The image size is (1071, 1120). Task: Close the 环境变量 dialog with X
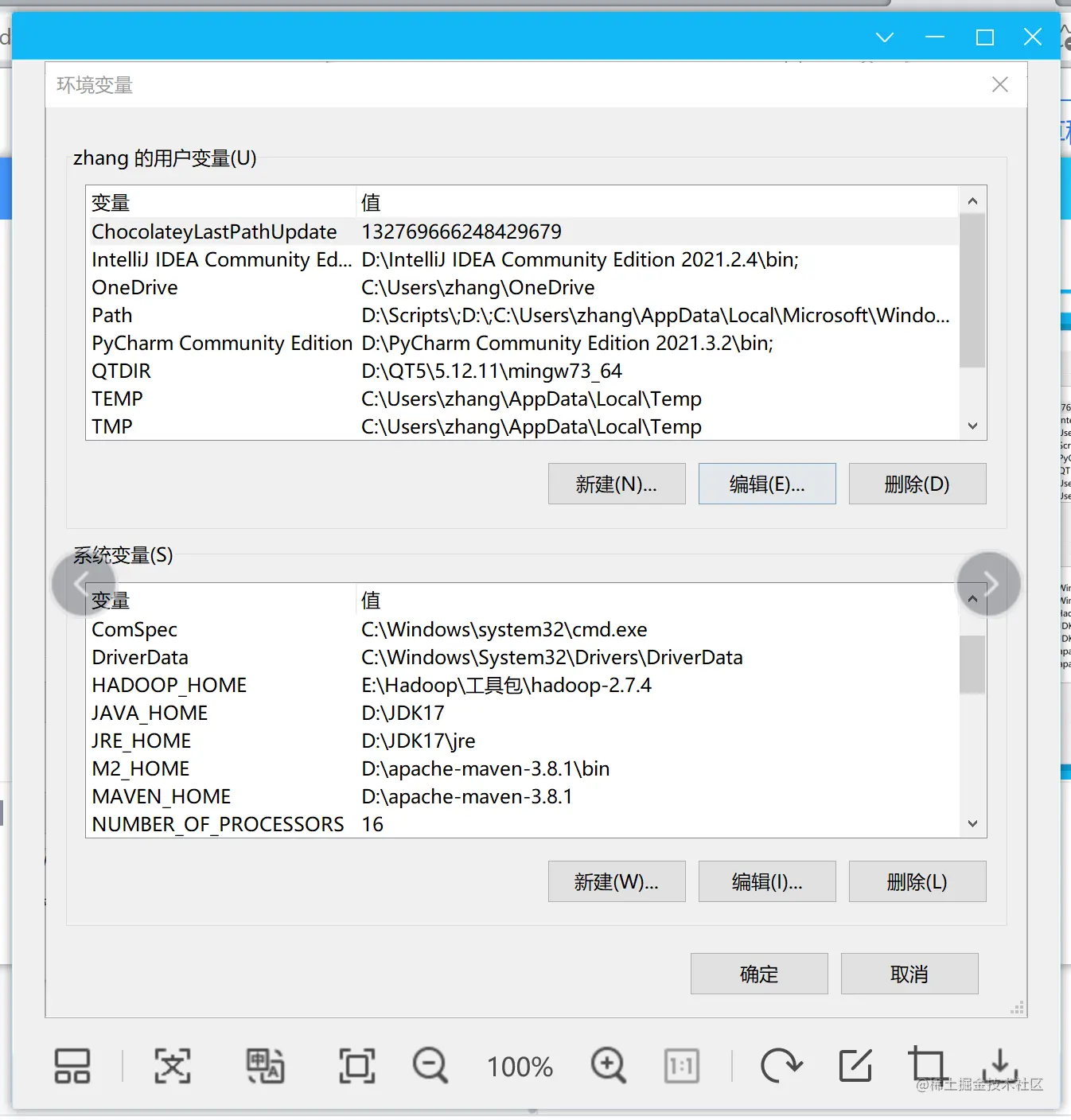[1000, 84]
